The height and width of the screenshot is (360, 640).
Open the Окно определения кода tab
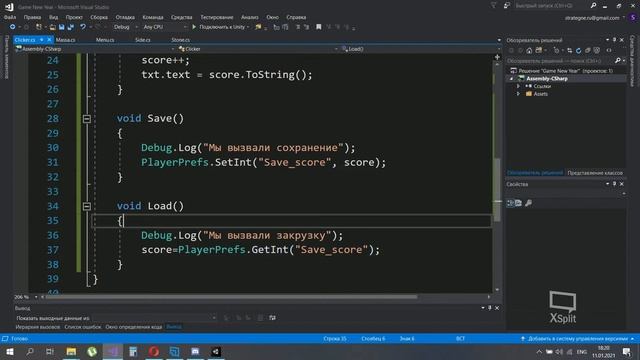(133, 327)
